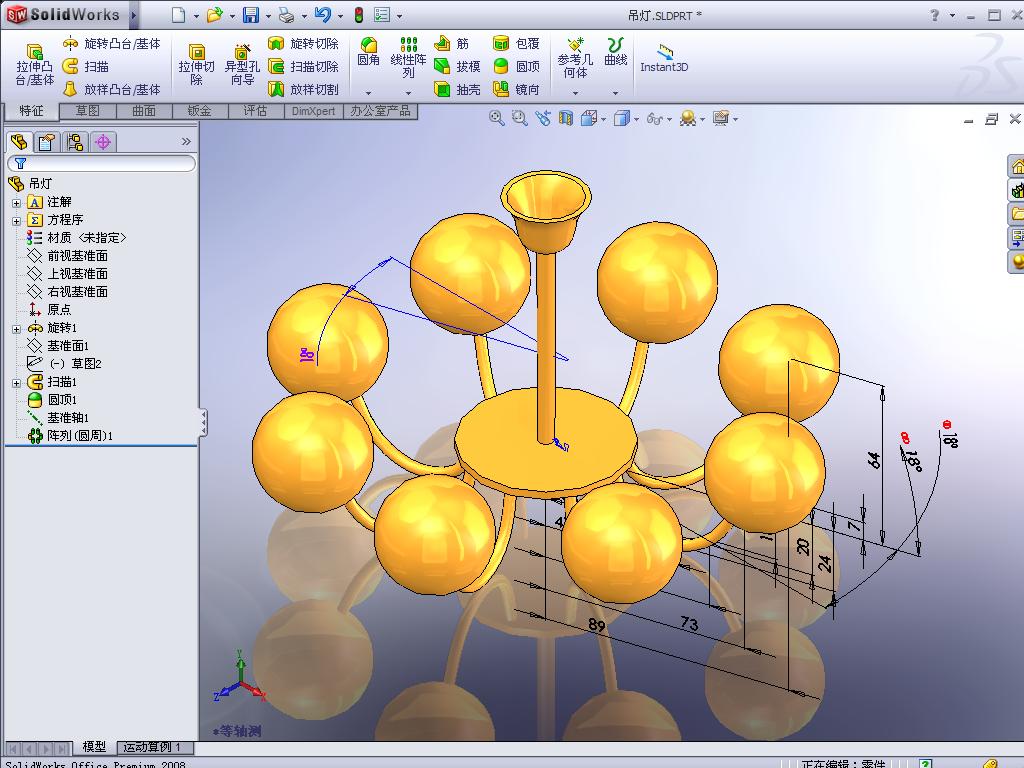Screen dimensions: 1024x768
Task: Open the Hole Wizard (异型孔向导)
Action: (242, 65)
